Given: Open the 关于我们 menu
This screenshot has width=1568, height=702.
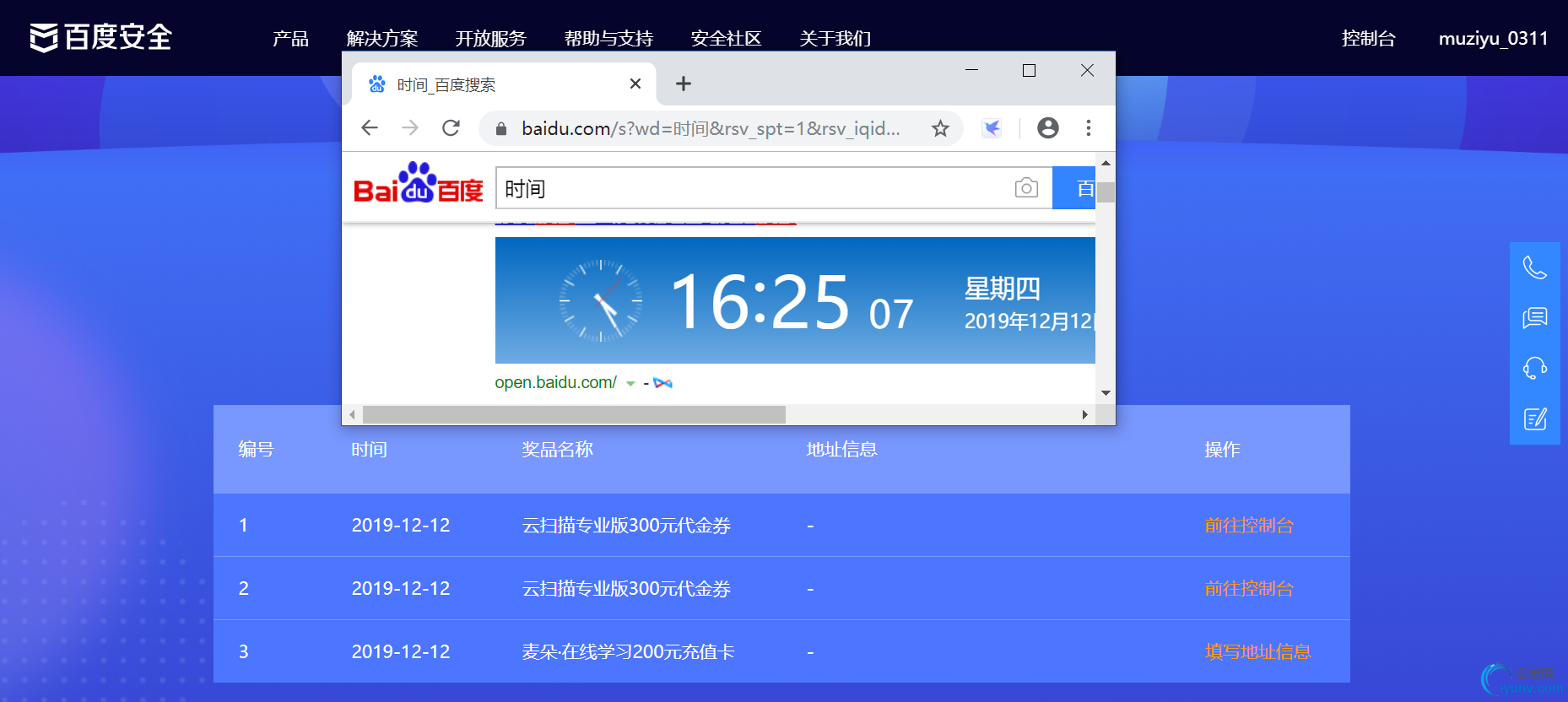Looking at the screenshot, I should [x=835, y=39].
